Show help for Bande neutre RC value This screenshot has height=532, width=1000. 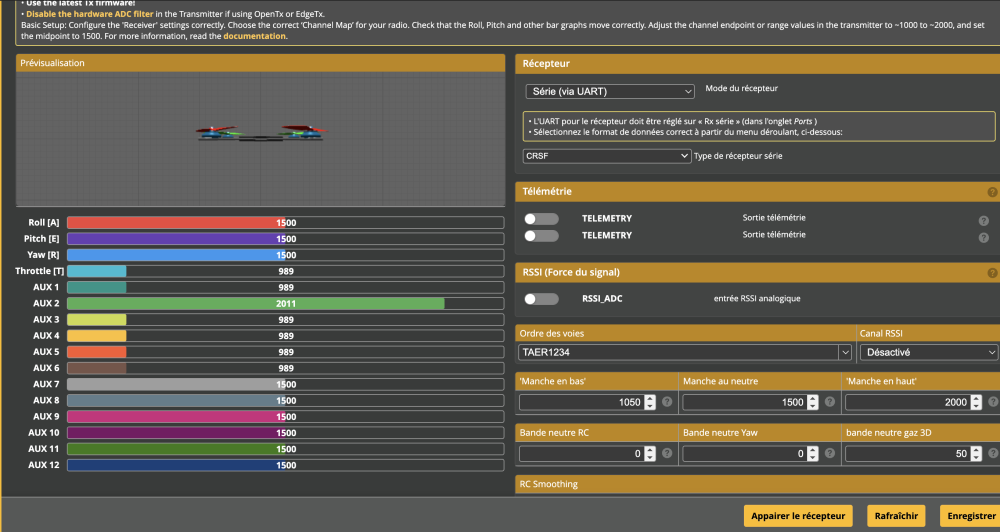coord(667,454)
